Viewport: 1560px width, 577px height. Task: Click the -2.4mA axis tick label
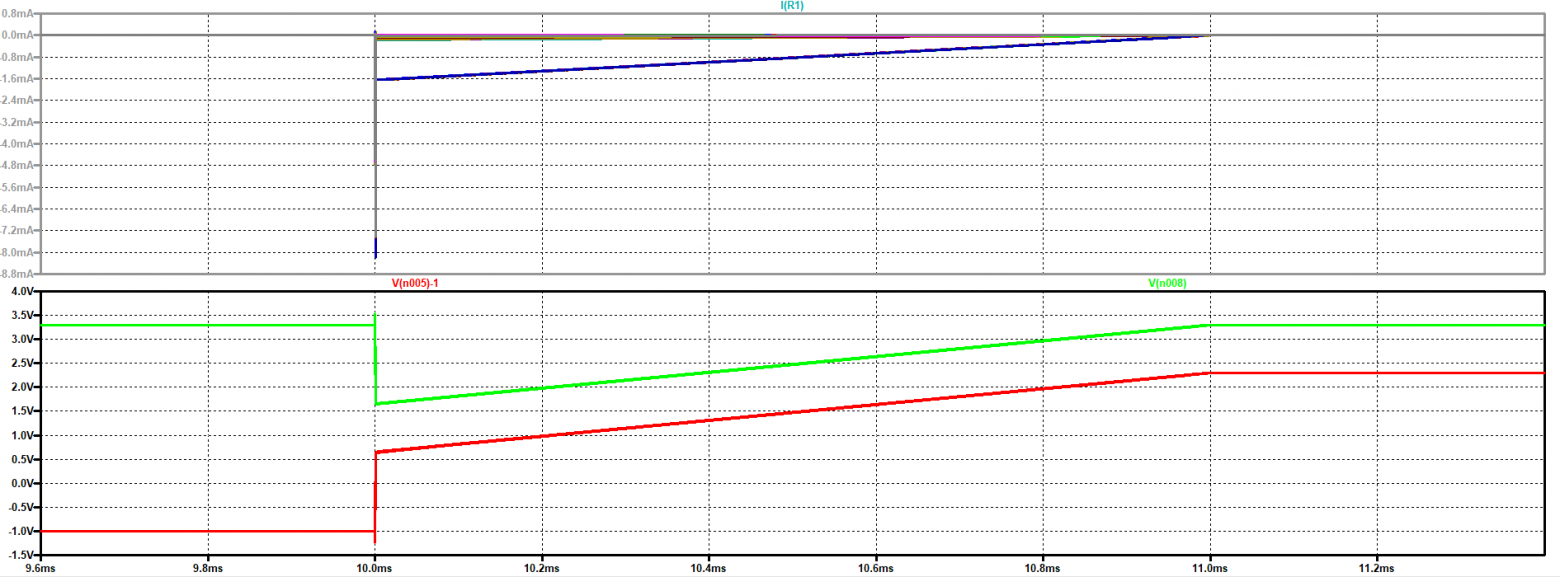18,100
